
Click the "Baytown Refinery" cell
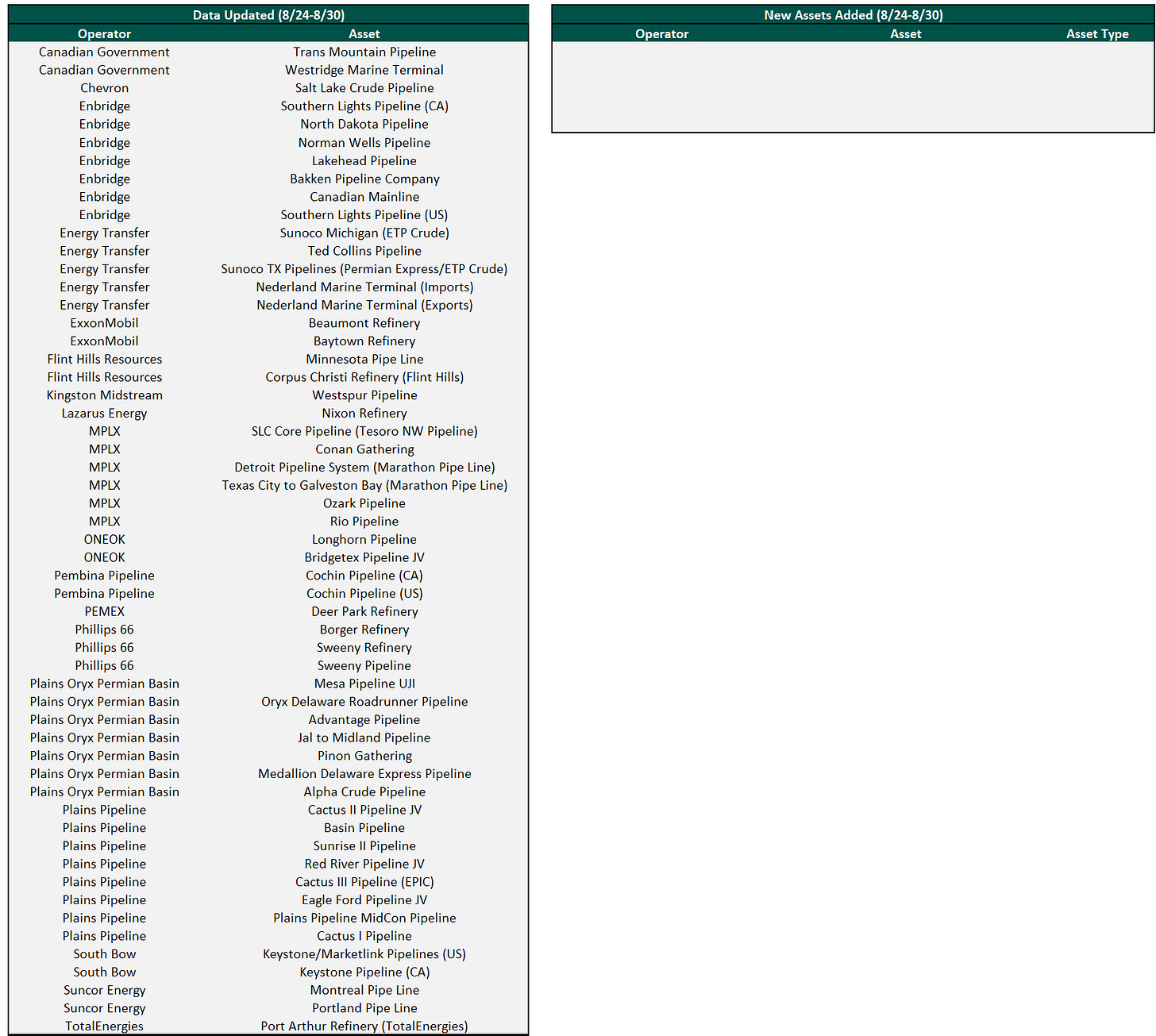click(364, 341)
